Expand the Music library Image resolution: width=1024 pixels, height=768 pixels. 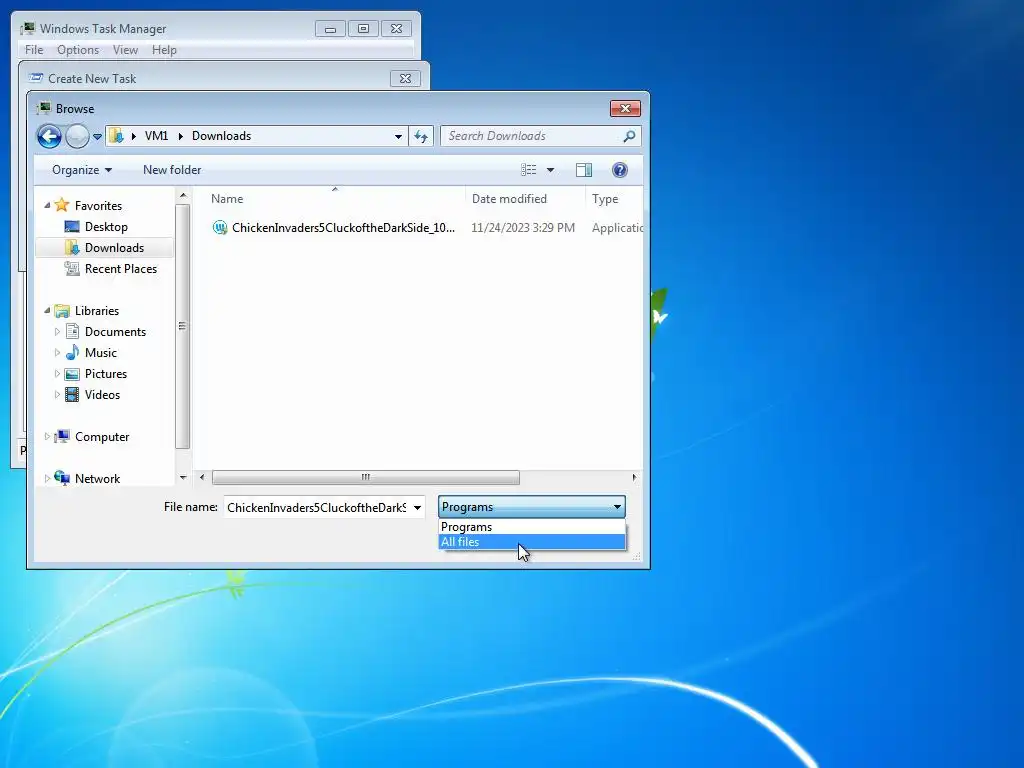[x=57, y=353]
